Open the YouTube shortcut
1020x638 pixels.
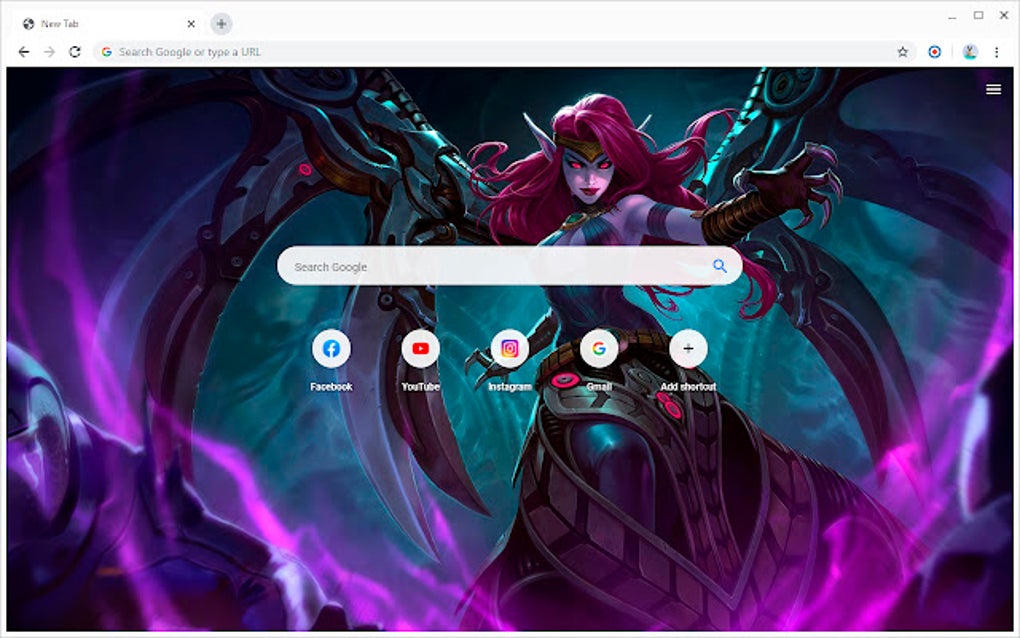(420, 349)
